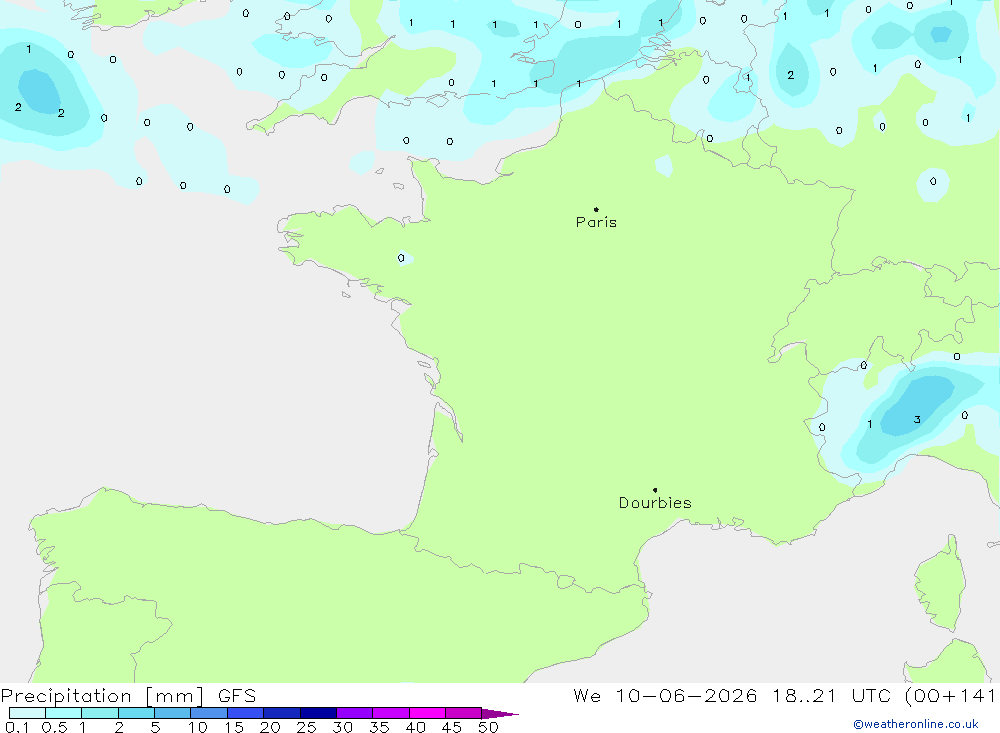Click the legend scale label '10'
Screen dimensions: 1000x733
pyautogui.click(x=198, y=727)
